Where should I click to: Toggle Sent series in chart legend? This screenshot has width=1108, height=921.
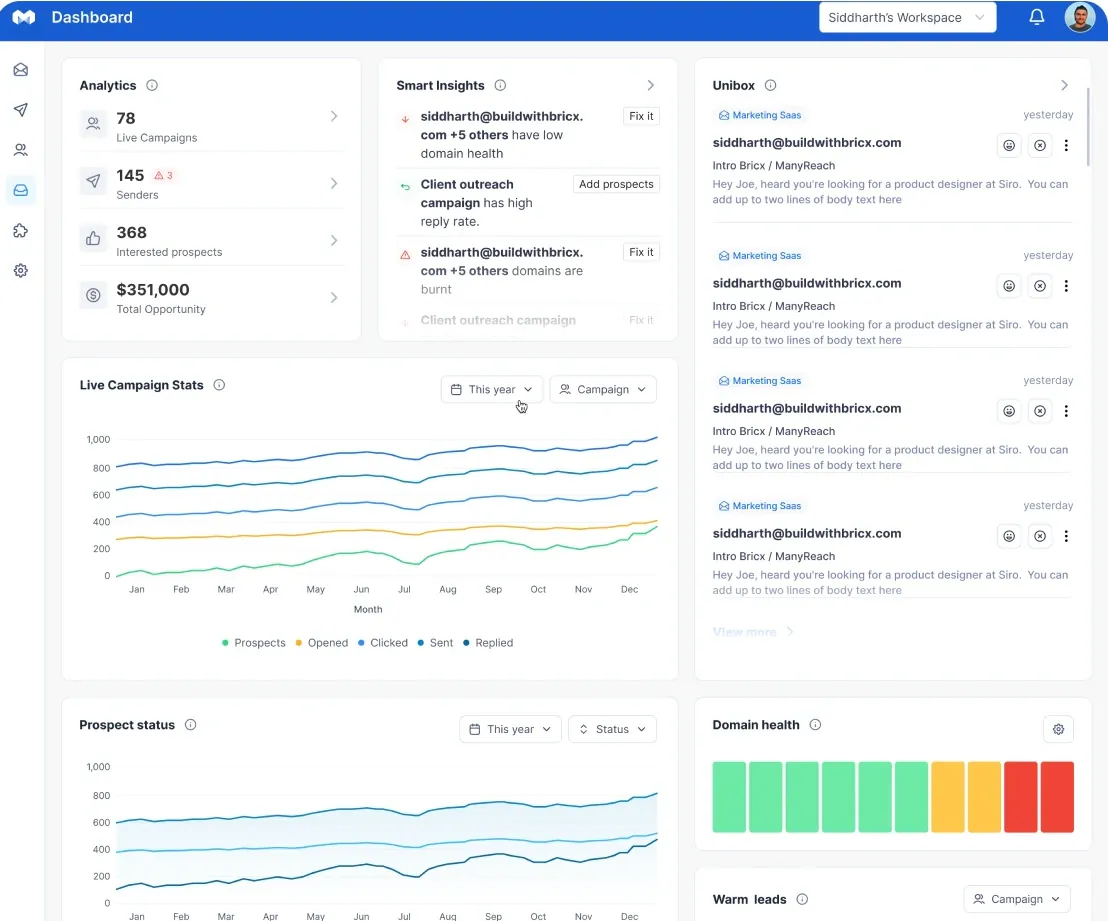tap(435, 643)
